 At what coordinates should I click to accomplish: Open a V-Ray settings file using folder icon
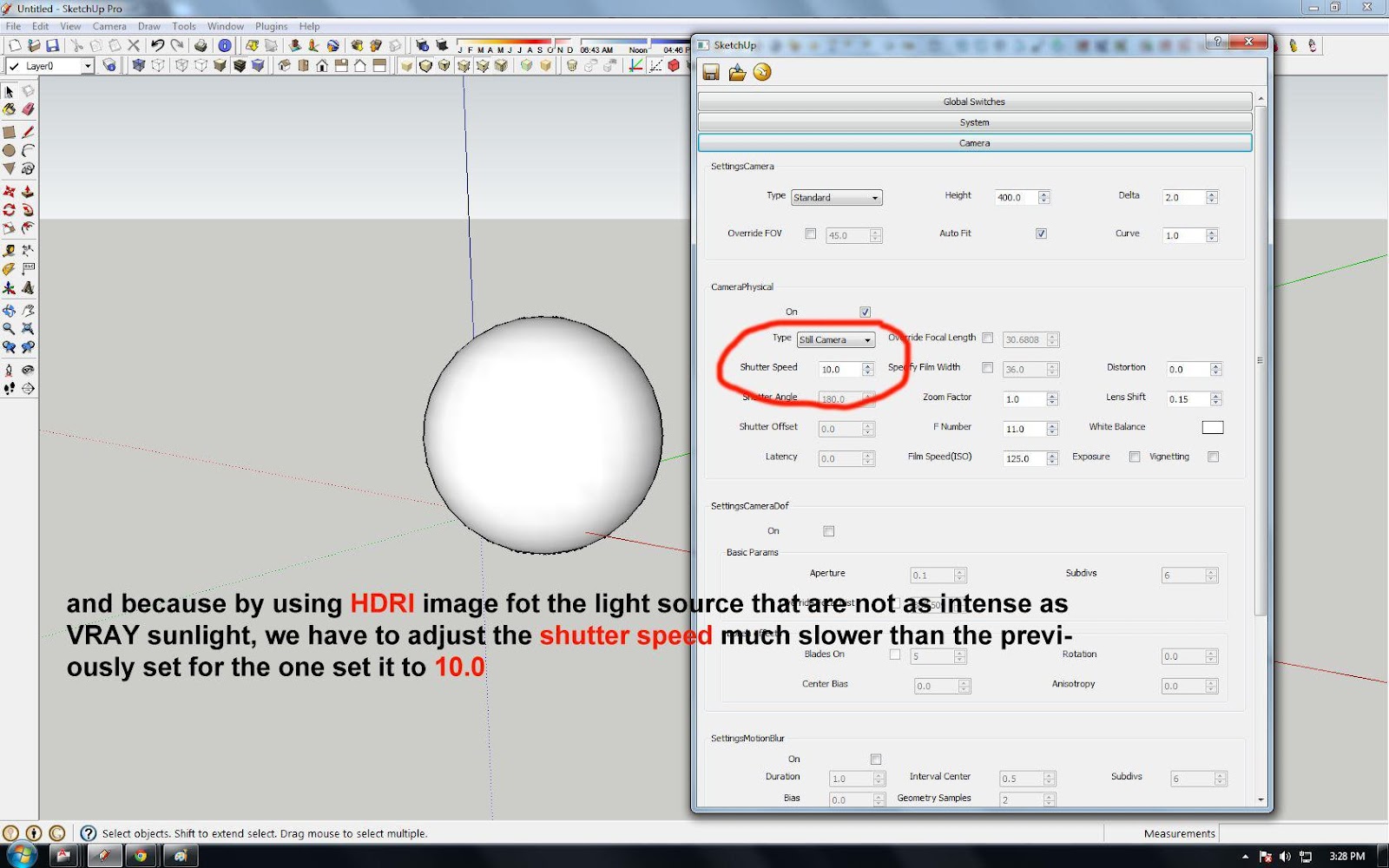[736, 73]
